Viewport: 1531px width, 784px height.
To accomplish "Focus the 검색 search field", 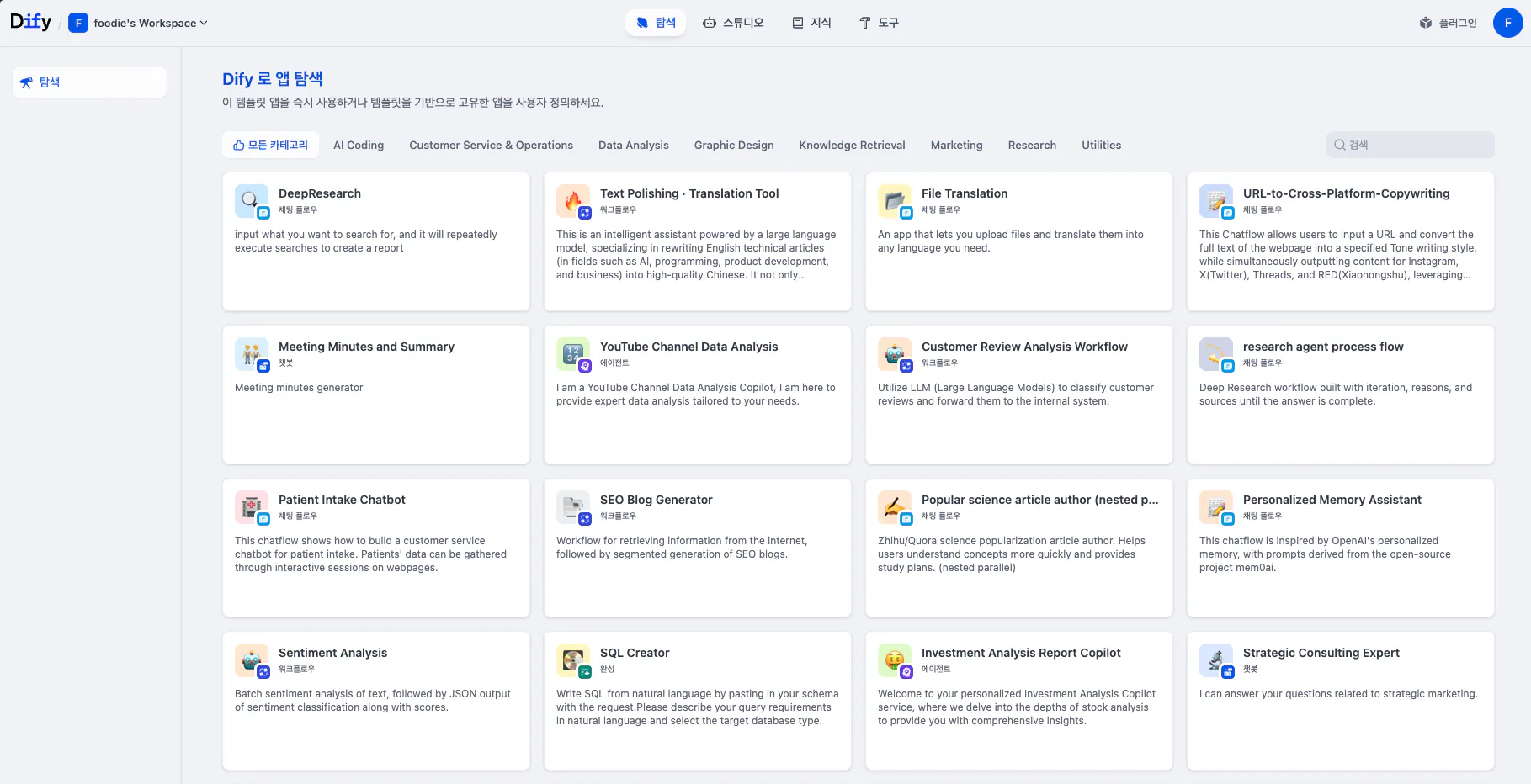I will (x=1411, y=145).
